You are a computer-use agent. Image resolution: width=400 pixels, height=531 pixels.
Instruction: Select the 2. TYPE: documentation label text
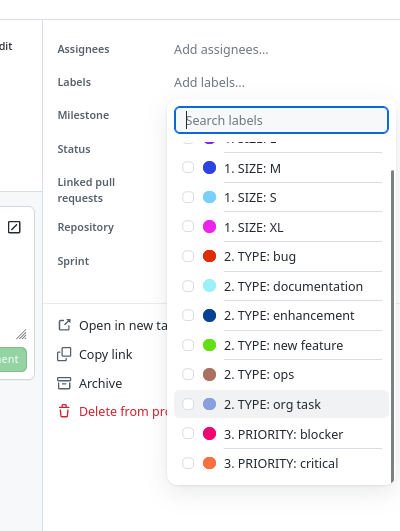pos(293,286)
